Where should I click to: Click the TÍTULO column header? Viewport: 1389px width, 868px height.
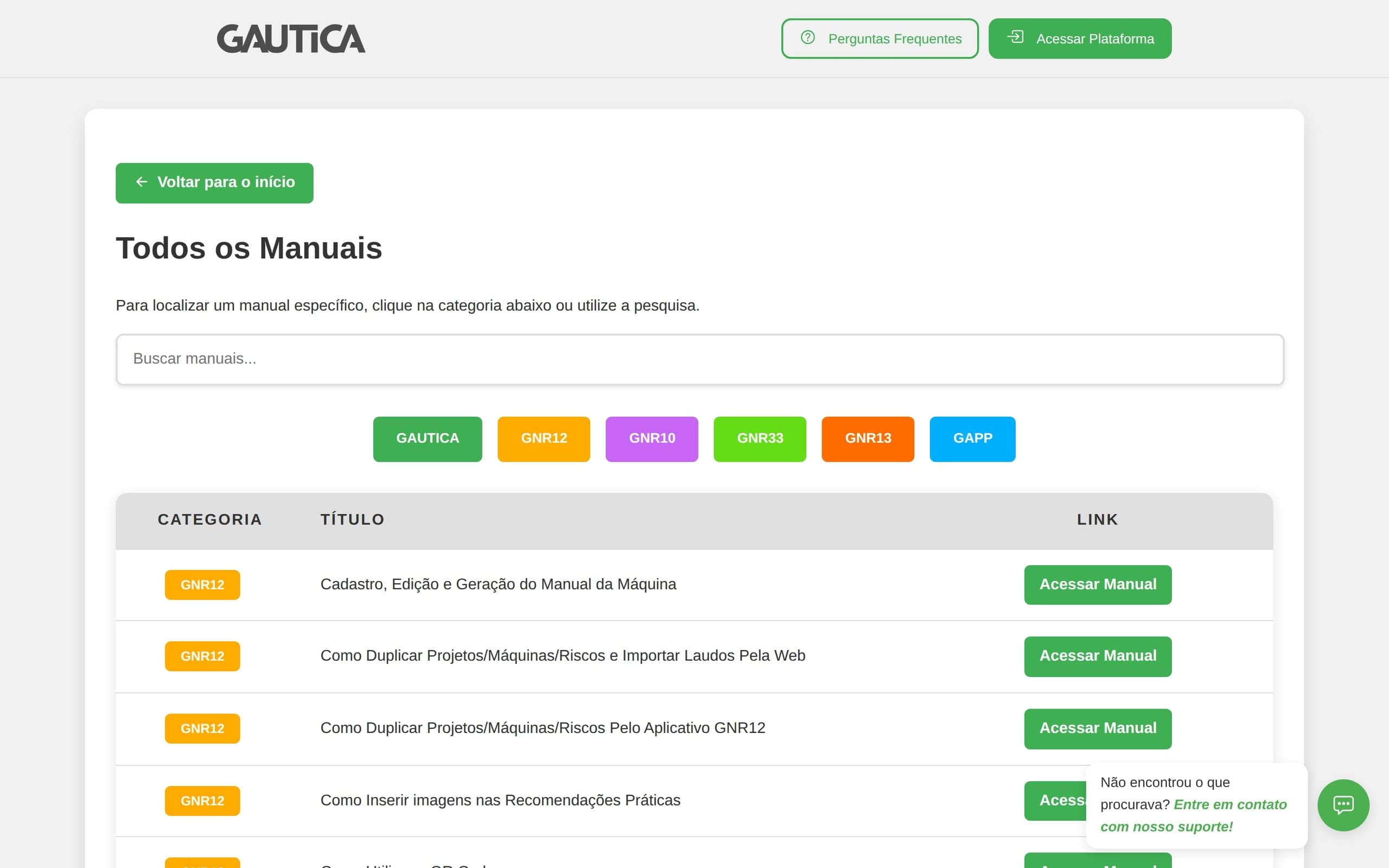(353, 520)
